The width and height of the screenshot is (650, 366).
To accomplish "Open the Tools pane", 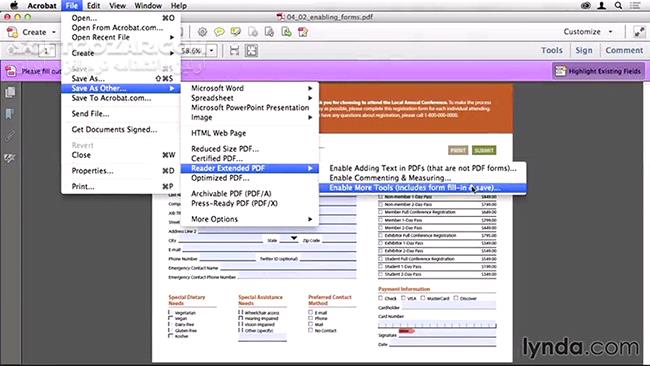I will click(552, 50).
